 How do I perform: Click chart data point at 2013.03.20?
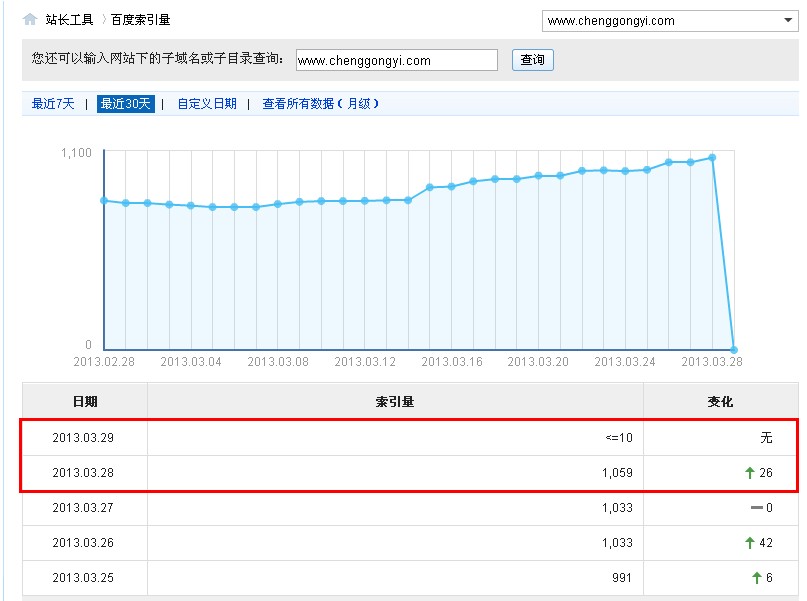click(538, 175)
